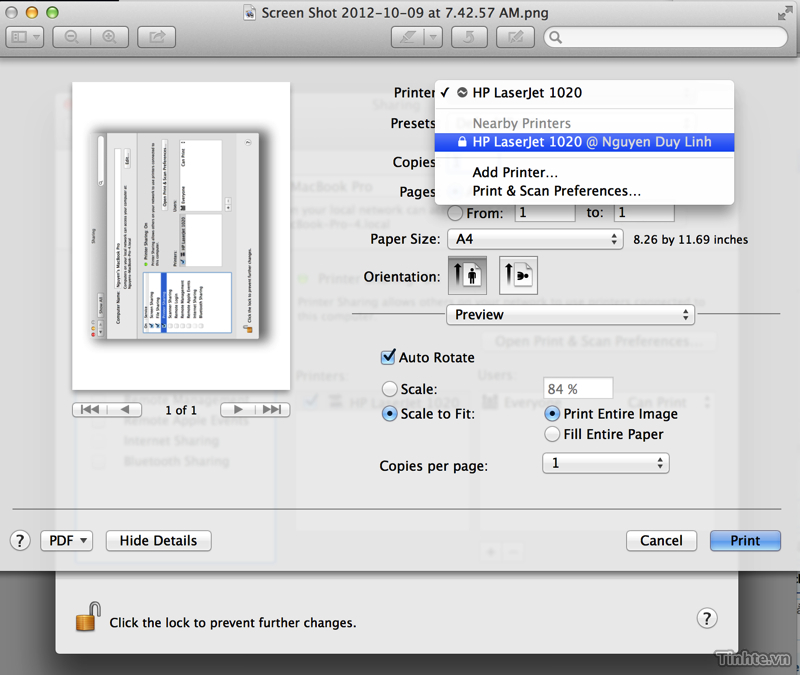
Task: Enter full screen with the arrows icon
Action: tap(784, 13)
